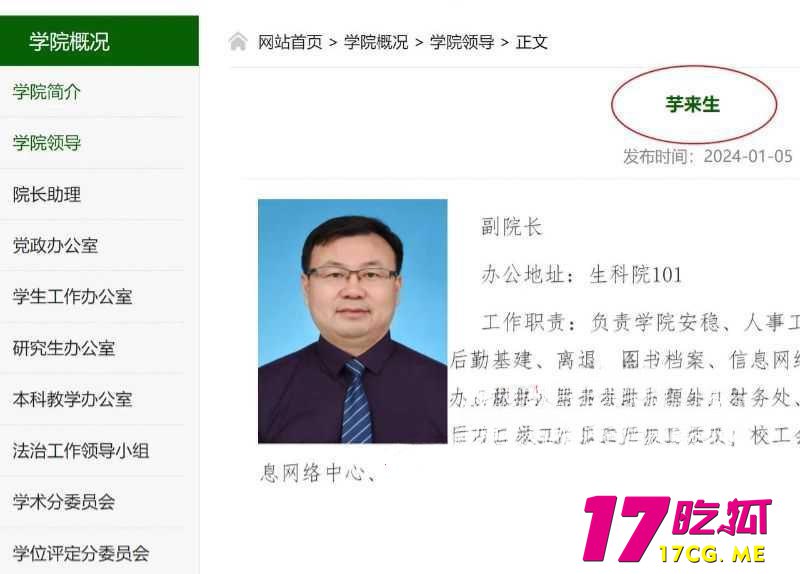The height and width of the screenshot is (574, 800).
Task: Click the portrait photo of the vice dean
Action: [353, 321]
